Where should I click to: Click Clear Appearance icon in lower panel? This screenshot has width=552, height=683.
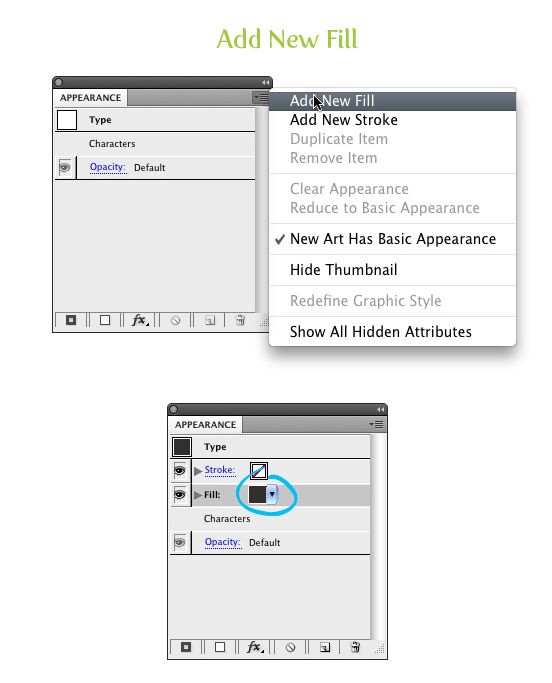click(x=290, y=647)
